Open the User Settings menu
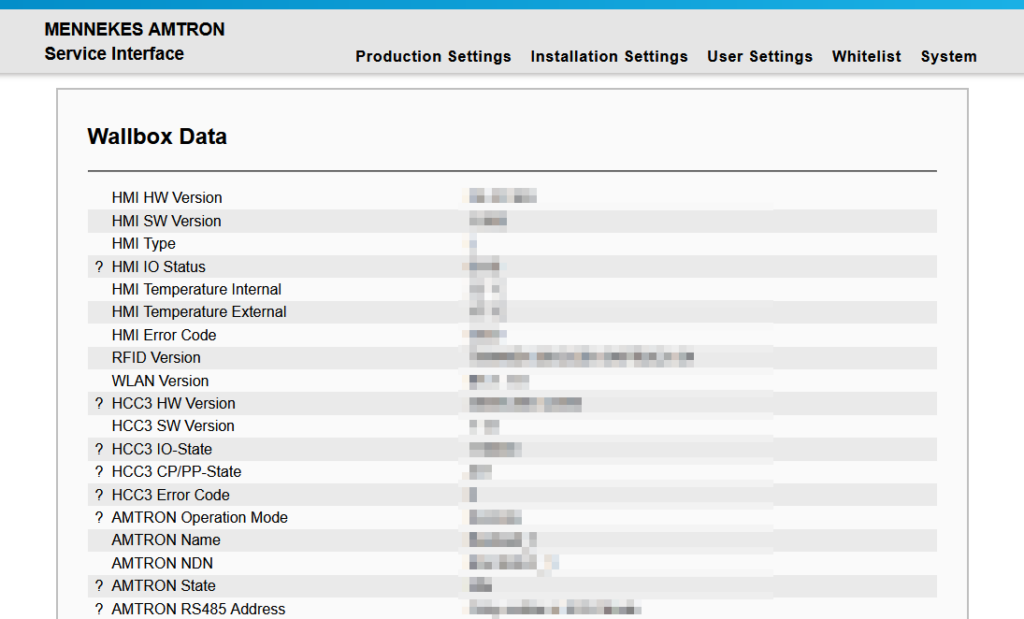The image size is (1024, 619). tap(760, 57)
